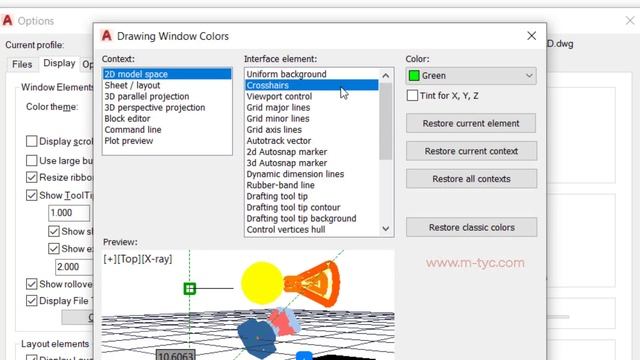Select Drafting tool tip element
The height and width of the screenshot is (360, 640).
[312, 196]
